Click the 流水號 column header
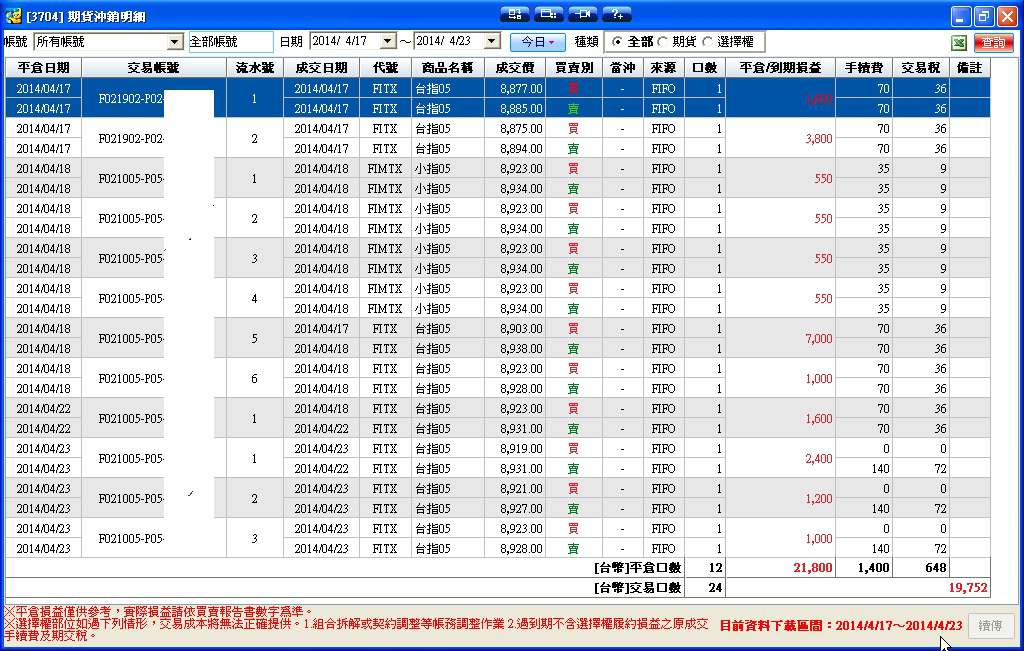This screenshot has height=651, width=1024. pos(255,68)
